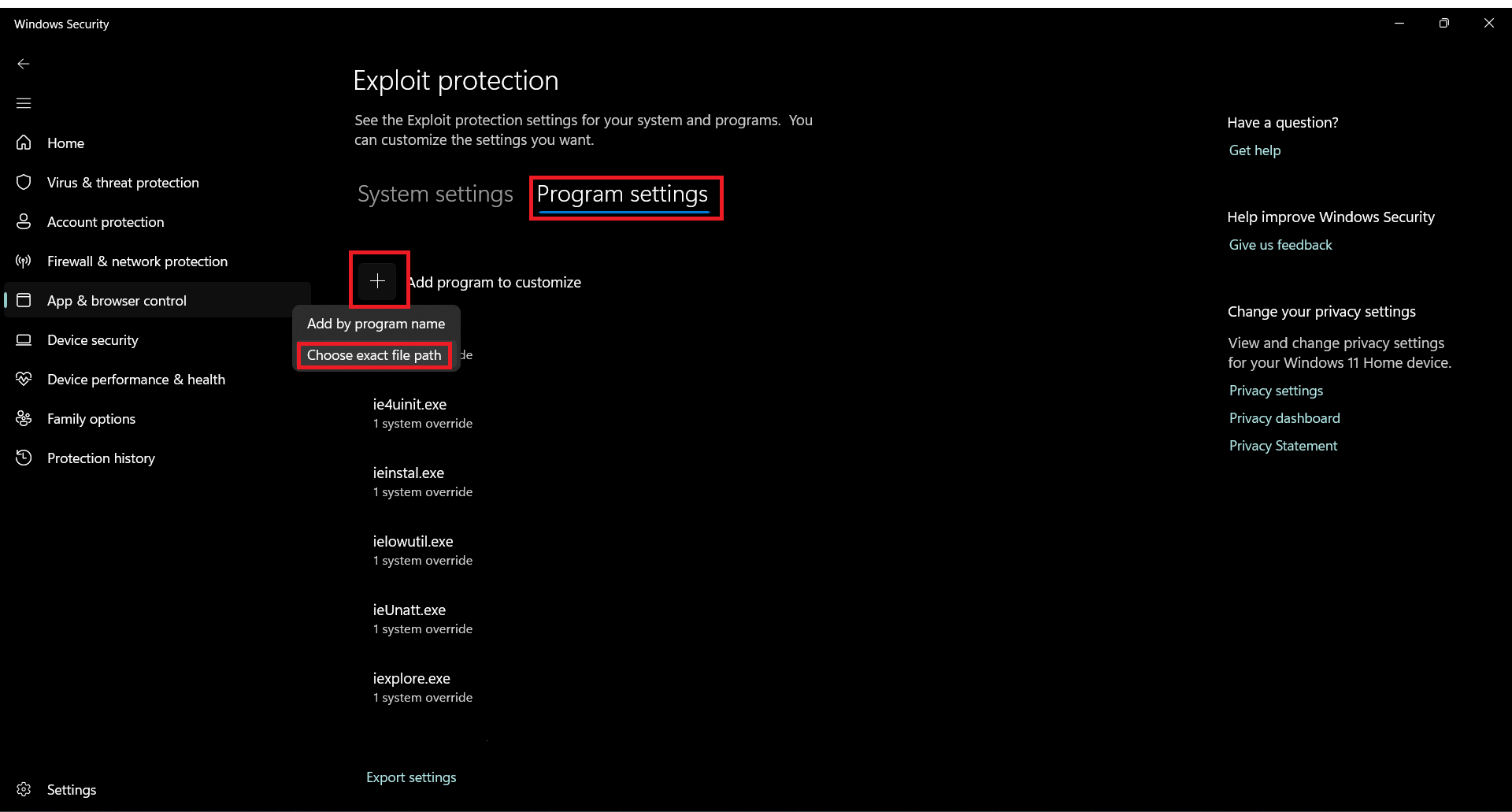Click the Family options people icon
Screen dimensions: 1512x812
(24, 418)
